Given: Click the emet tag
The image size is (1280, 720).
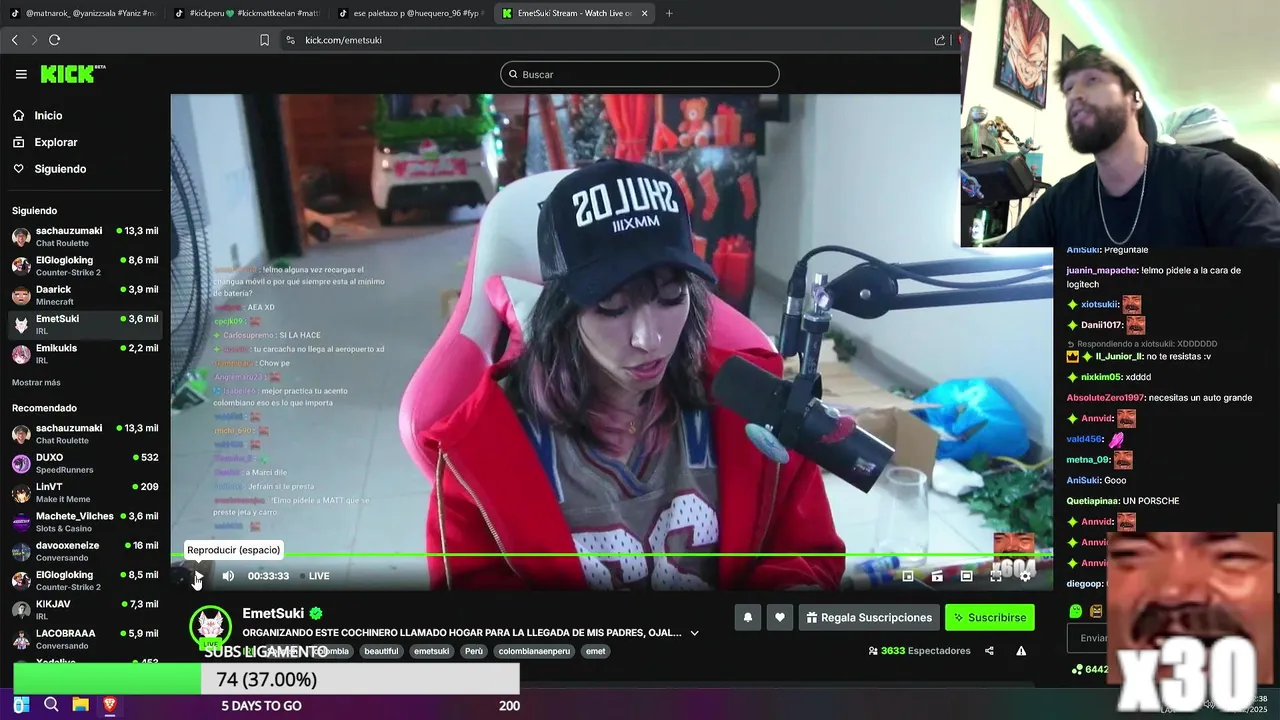Looking at the screenshot, I should pyautogui.click(x=595, y=651).
